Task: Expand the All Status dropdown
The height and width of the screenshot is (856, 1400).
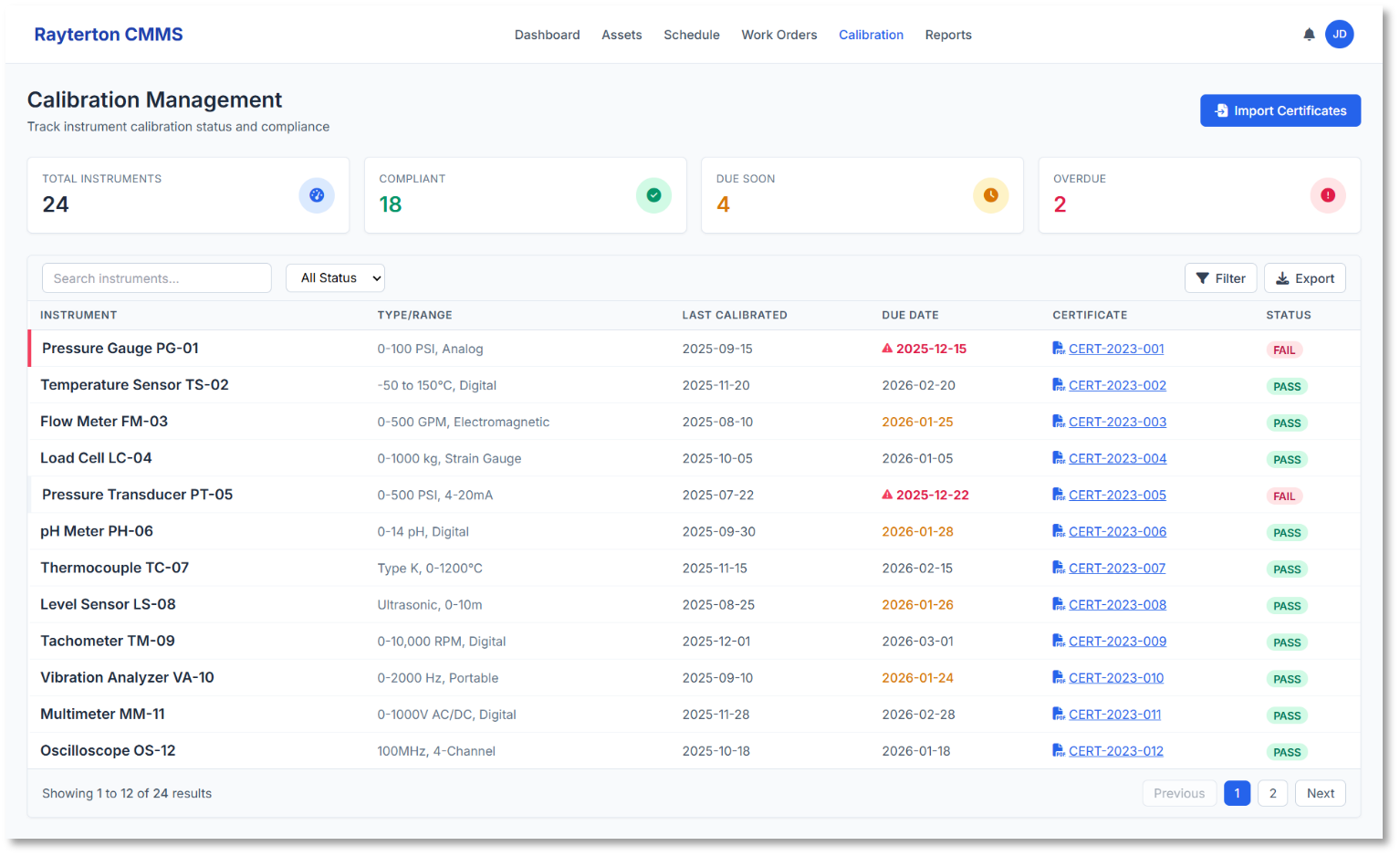Action: pos(335,278)
